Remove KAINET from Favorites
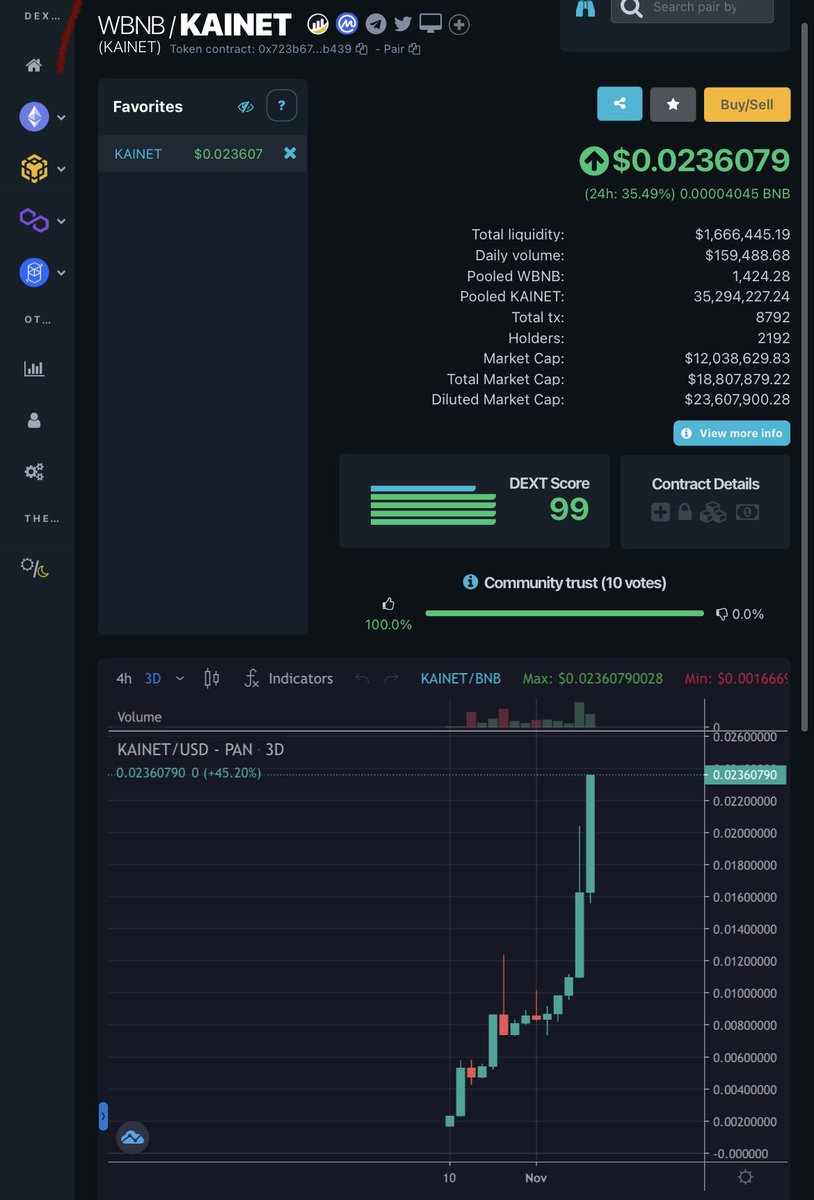The height and width of the screenshot is (1200, 814). coord(290,153)
